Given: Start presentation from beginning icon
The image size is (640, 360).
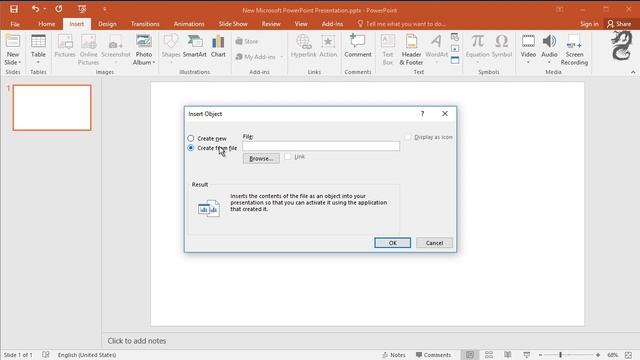Looking at the screenshot, I should 82,9.
